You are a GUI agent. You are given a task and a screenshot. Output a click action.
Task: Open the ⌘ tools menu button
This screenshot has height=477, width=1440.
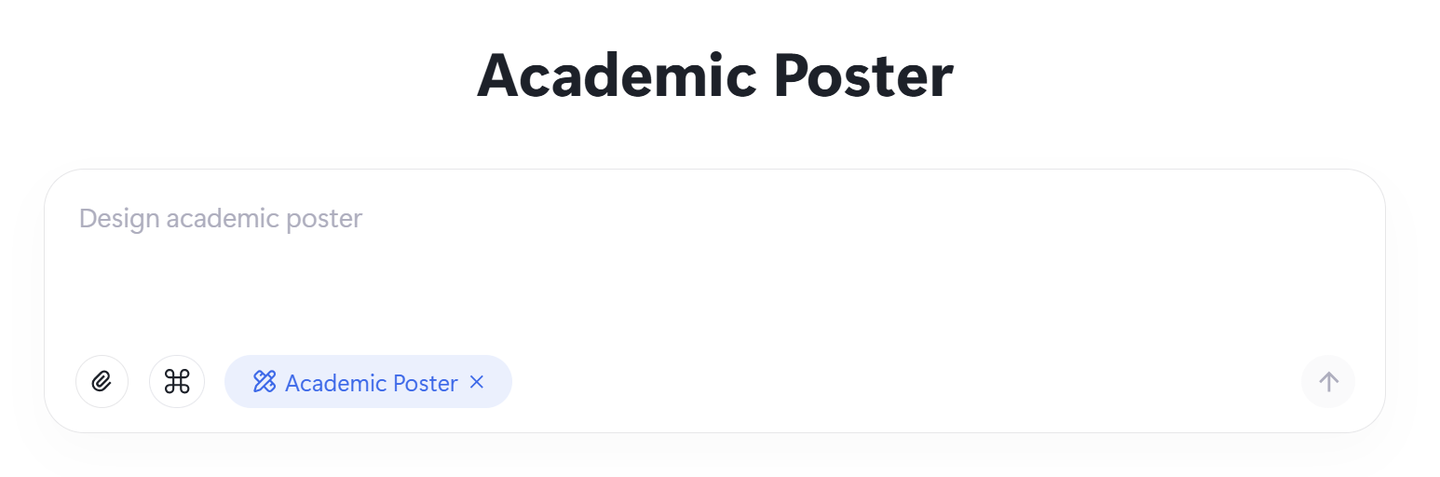click(x=177, y=382)
